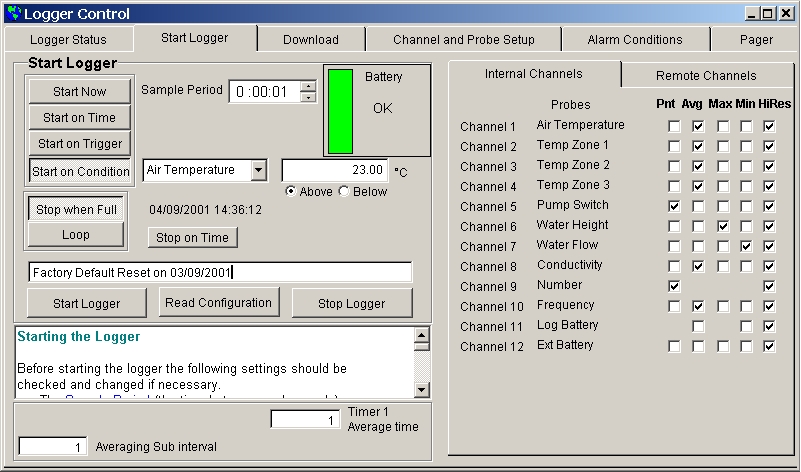Uncheck Water Height Max checkbox
Image resolution: width=801 pixels, height=472 pixels.
point(723,226)
